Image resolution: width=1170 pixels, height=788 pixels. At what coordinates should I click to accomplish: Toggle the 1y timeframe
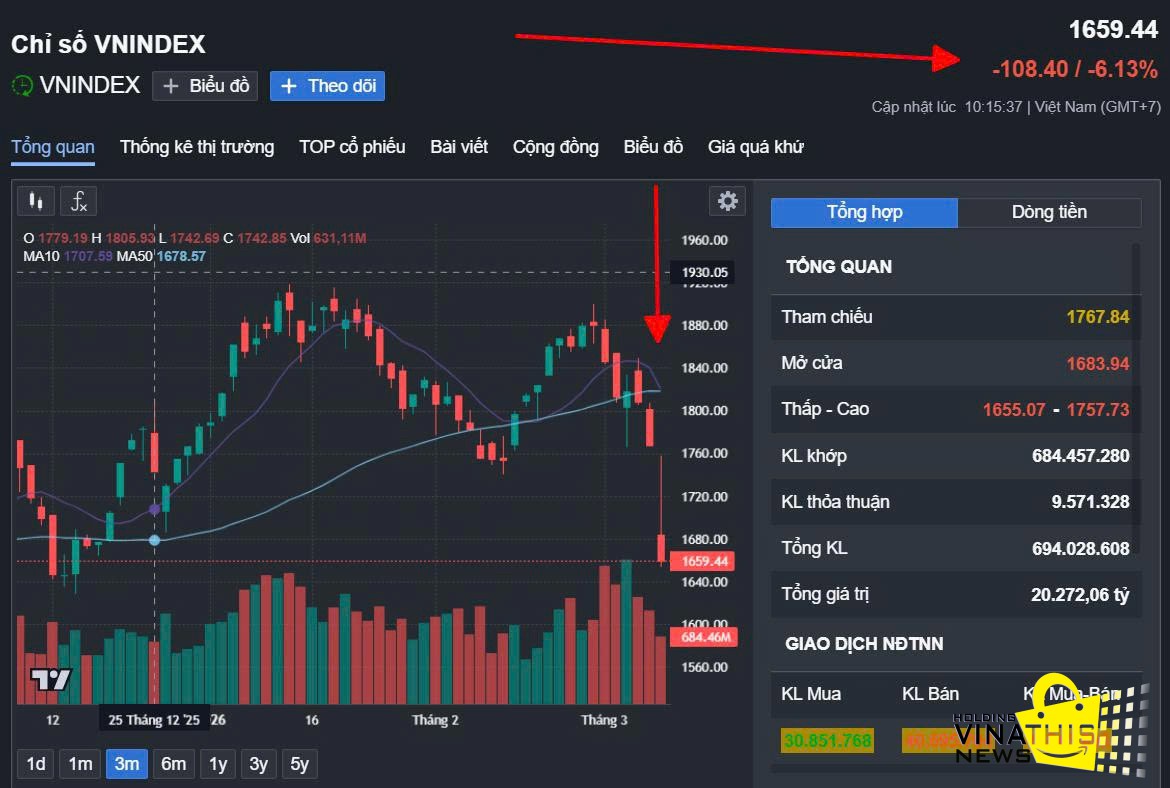(x=218, y=763)
